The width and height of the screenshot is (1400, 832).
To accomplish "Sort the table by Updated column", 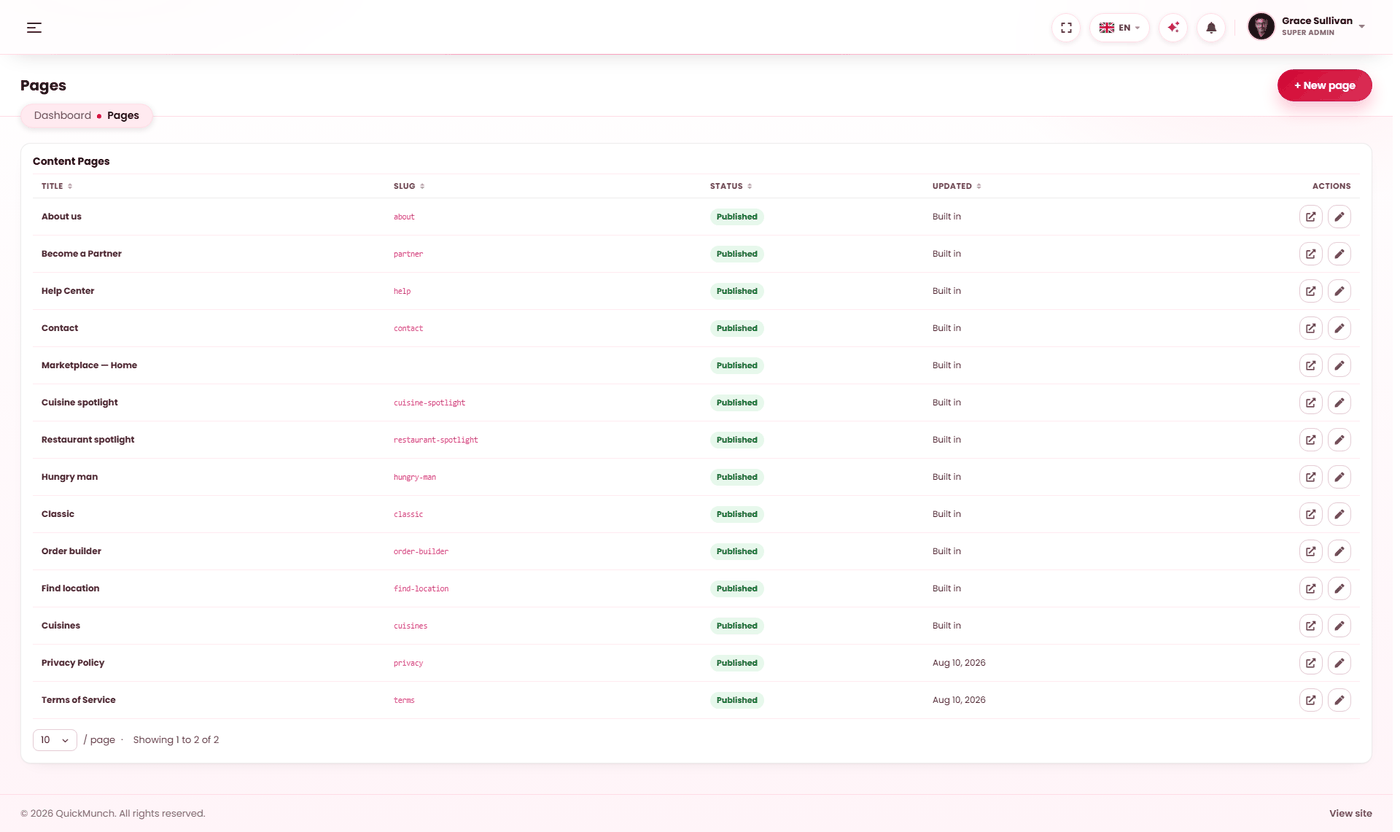I will tap(957, 186).
